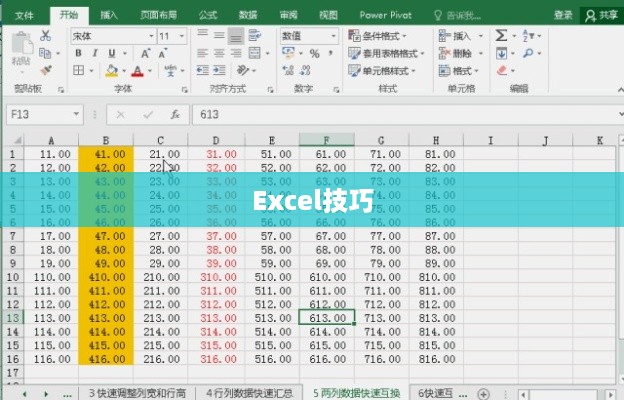Click the AutoSum sigma icon
624x400 pixels.
point(501,35)
